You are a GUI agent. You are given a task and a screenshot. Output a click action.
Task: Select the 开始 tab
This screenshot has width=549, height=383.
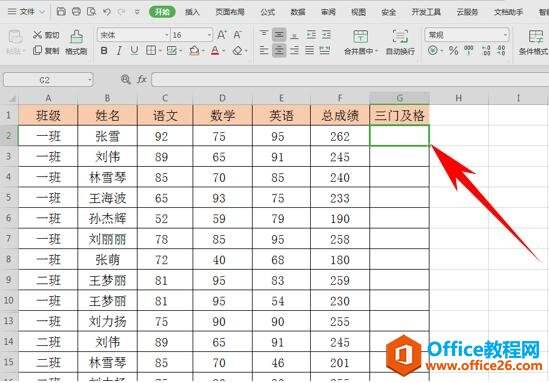(162, 12)
